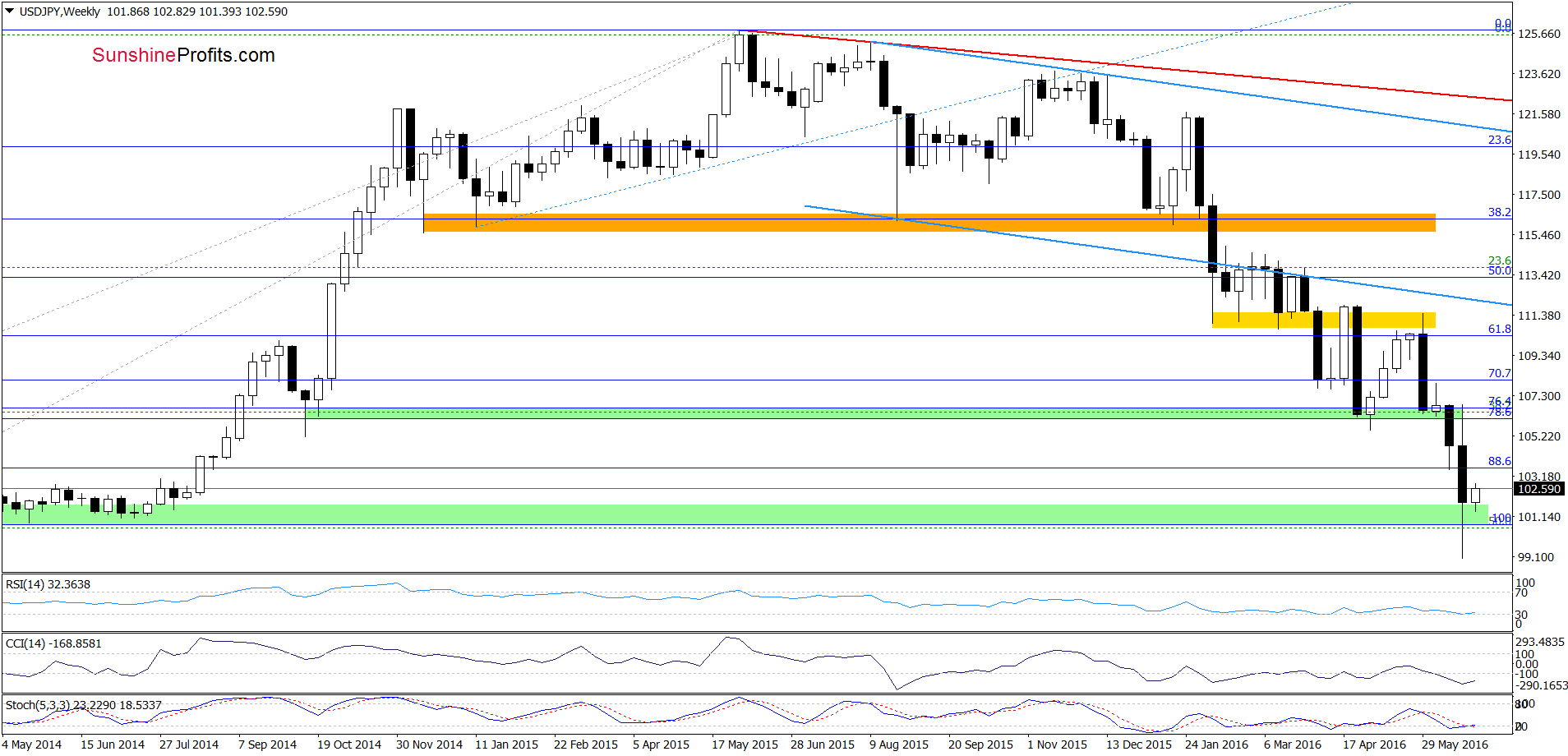Viewport: 1568px width, 756px height.
Task: Click the 70.7 Fibonacci level label
Action: (x=1499, y=373)
